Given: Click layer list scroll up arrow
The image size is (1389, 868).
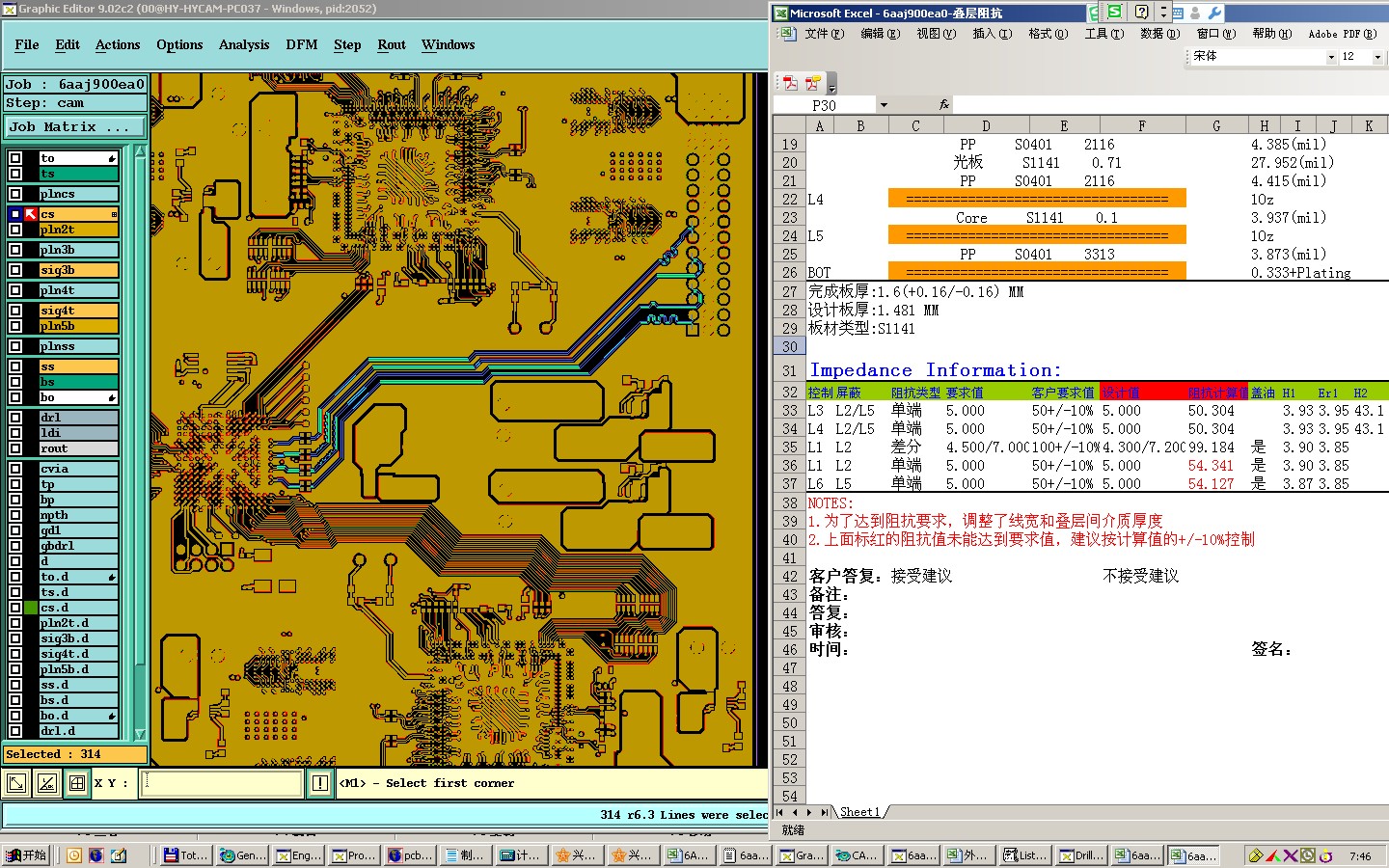Looking at the screenshot, I should [140, 152].
